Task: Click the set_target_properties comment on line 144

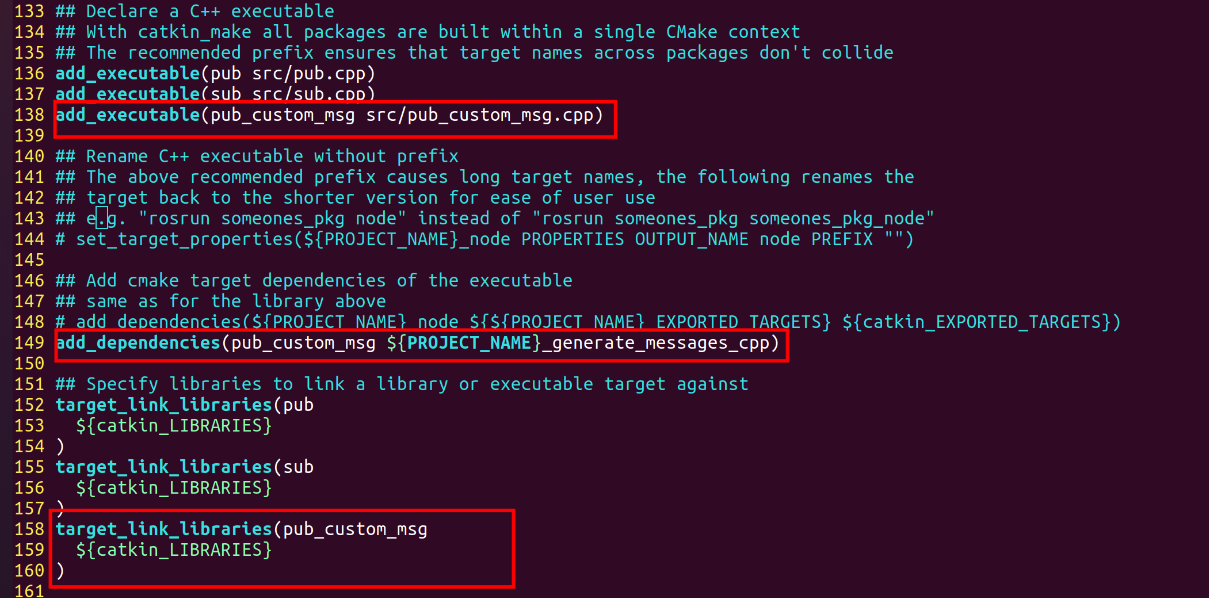Action: pos(485,239)
